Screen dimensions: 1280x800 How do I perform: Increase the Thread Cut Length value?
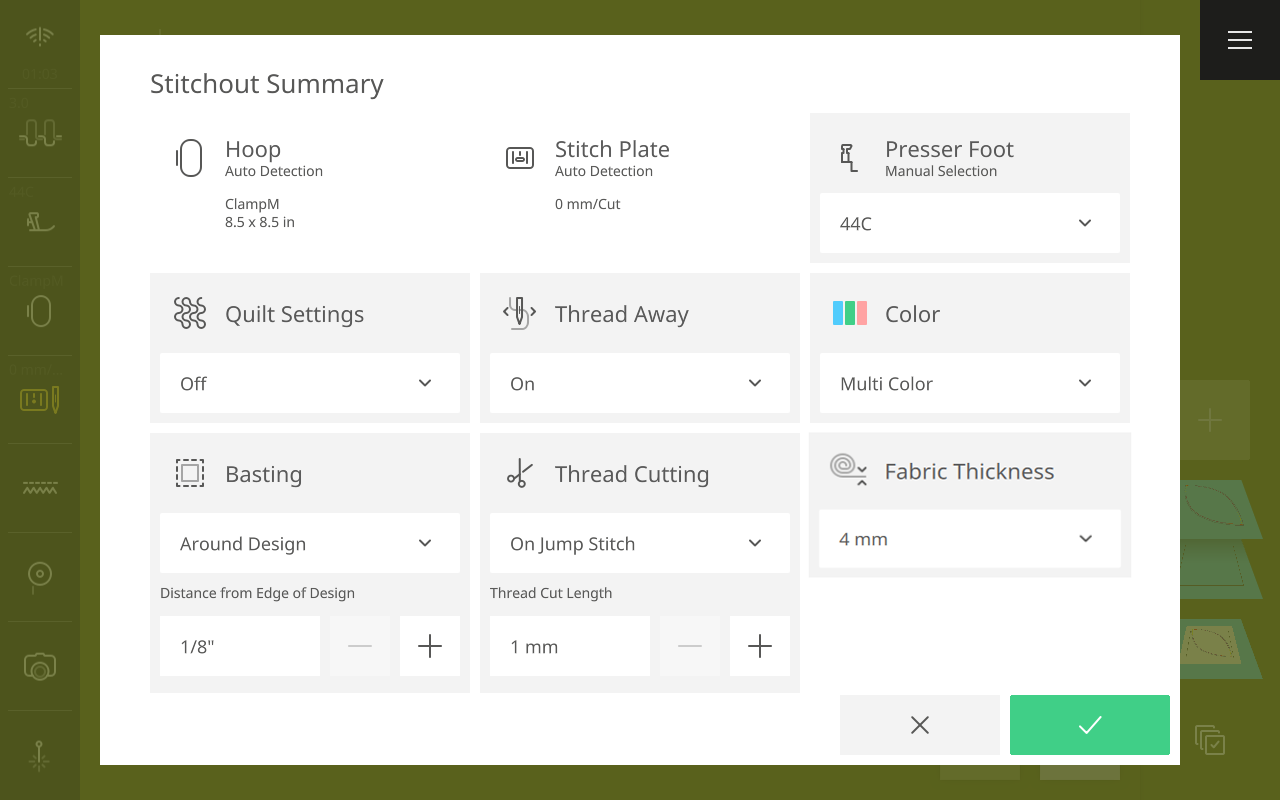[x=760, y=646]
